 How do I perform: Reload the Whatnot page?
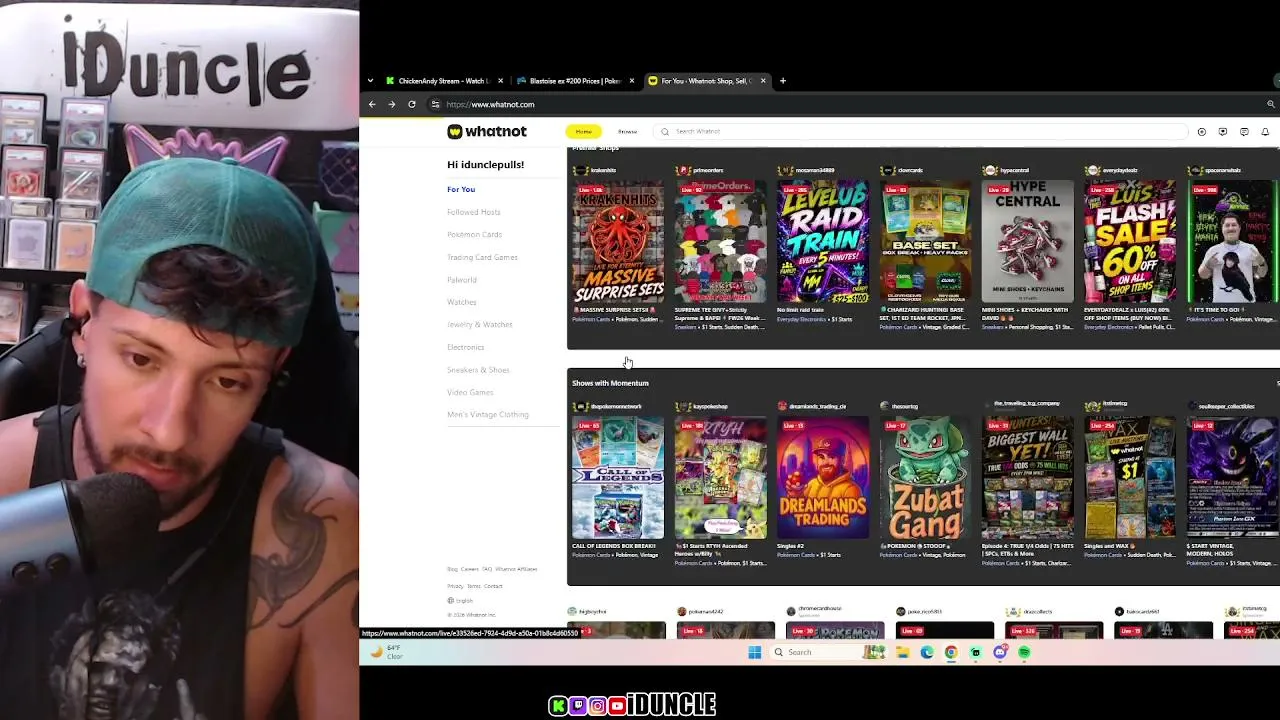411,104
